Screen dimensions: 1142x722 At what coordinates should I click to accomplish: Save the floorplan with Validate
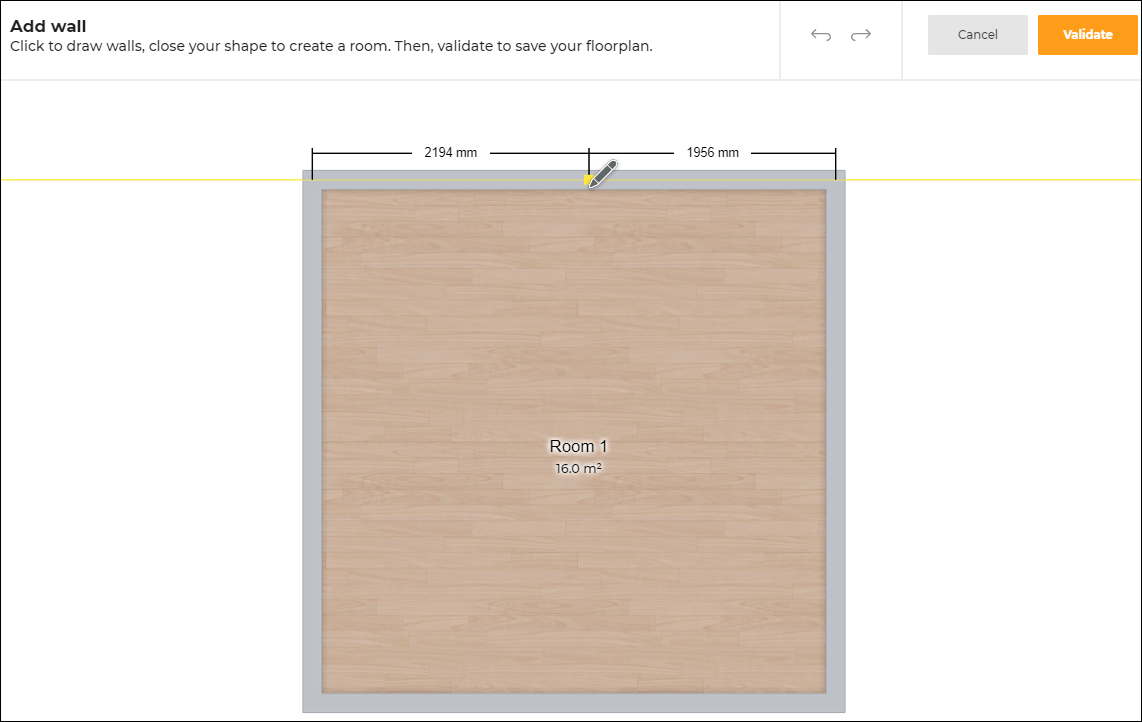coord(1087,35)
